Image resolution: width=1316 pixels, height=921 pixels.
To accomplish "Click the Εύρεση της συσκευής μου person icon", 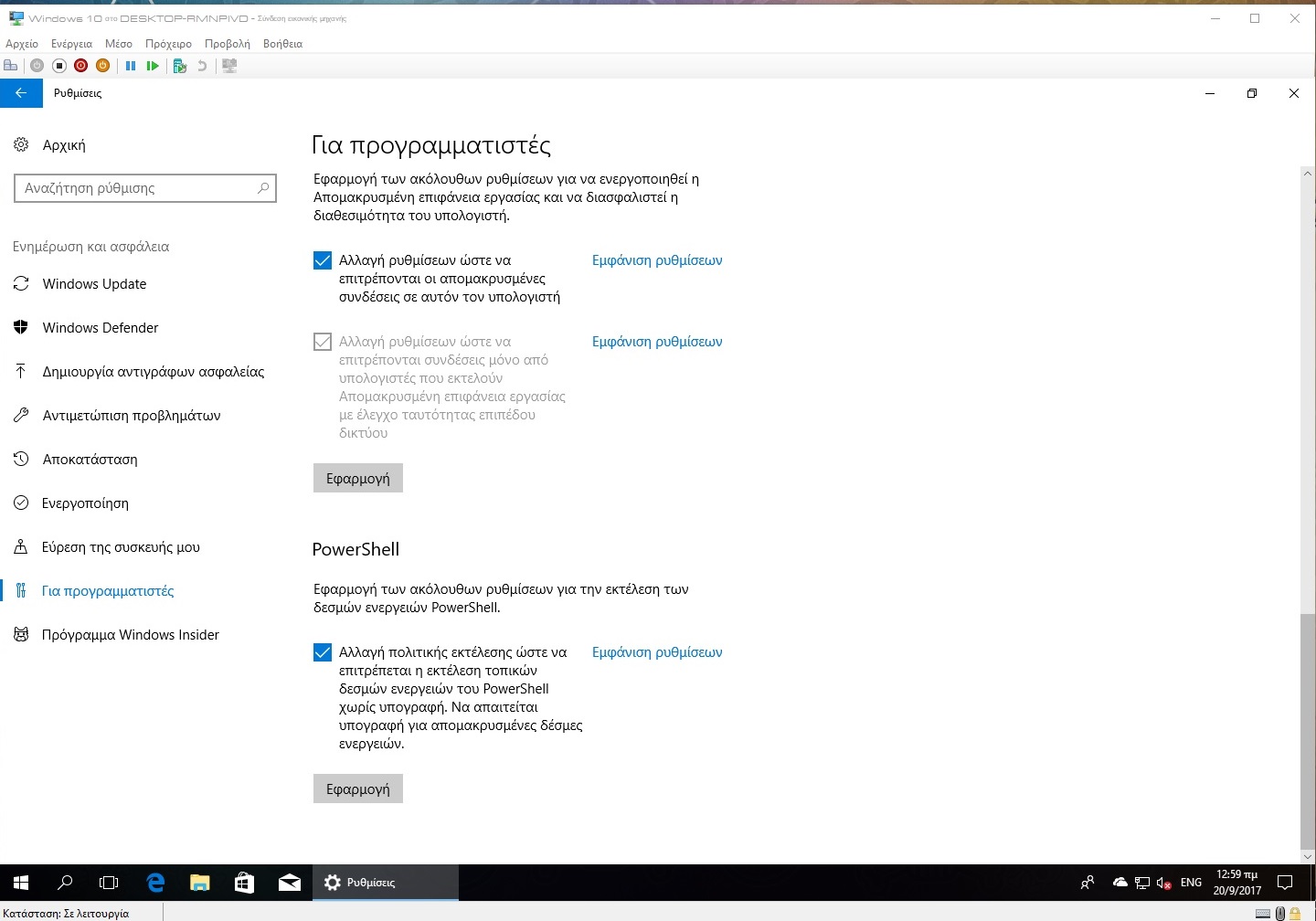I will tap(21, 546).
